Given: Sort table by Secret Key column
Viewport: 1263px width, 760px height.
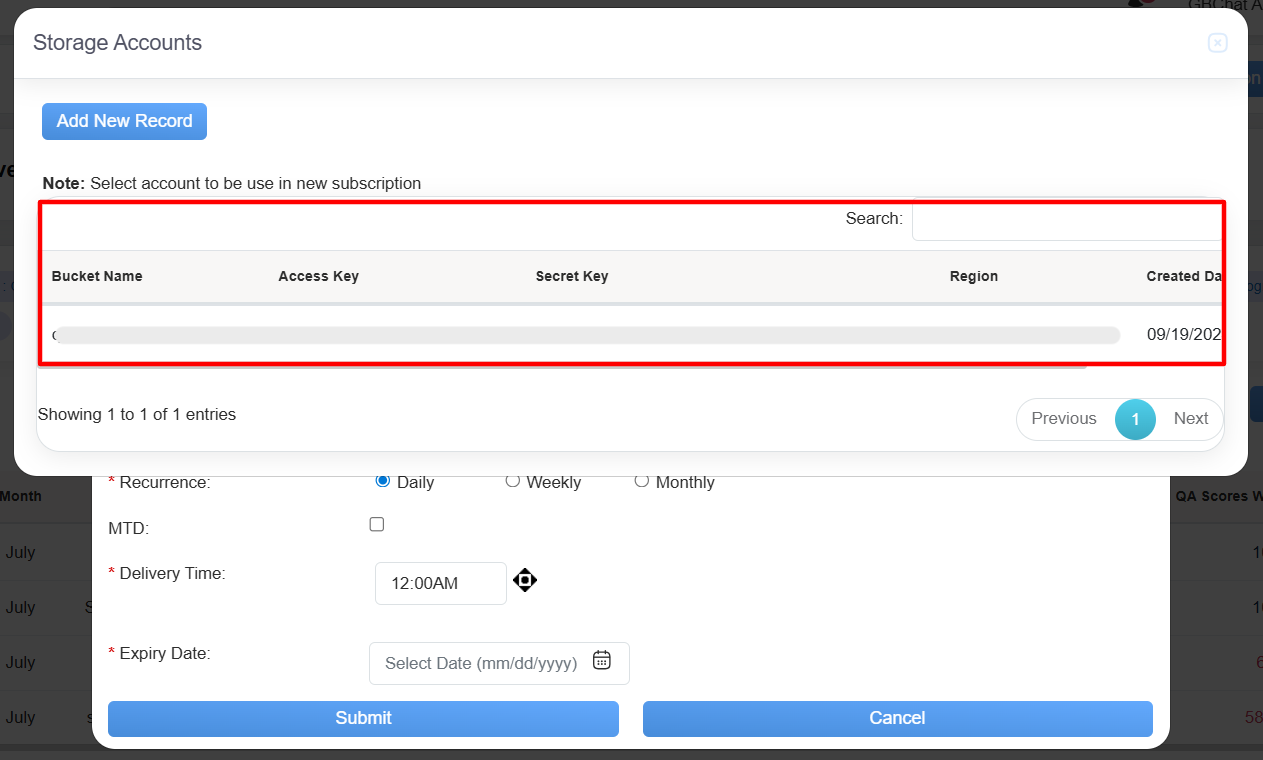Looking at the screenshot, I should 571,276.
